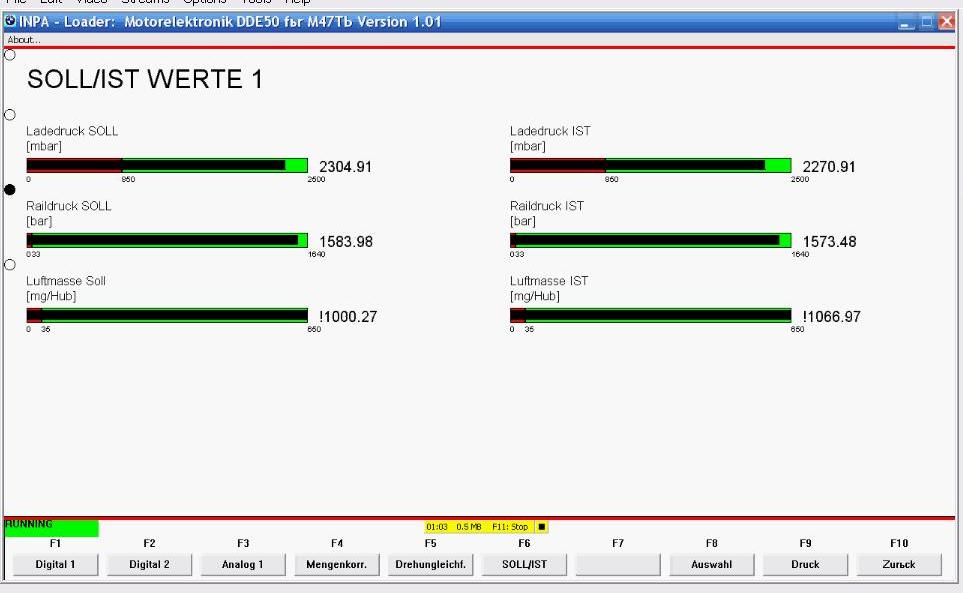Click the 0.5 MB recording size text

(x=469, y=527)
